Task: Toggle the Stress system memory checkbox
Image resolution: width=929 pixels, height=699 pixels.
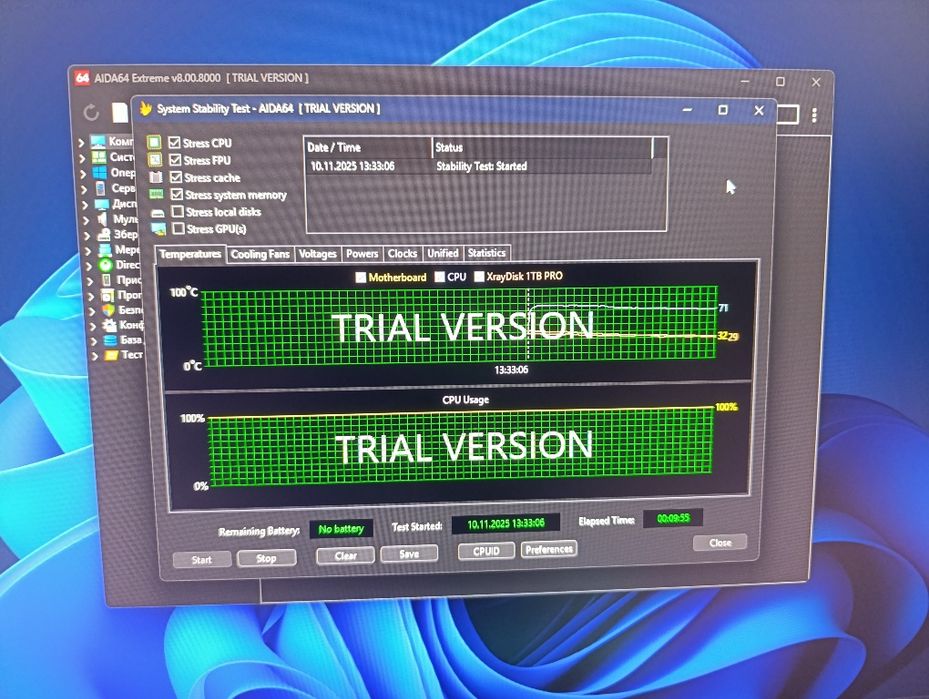Action: [x=177, y=194]
